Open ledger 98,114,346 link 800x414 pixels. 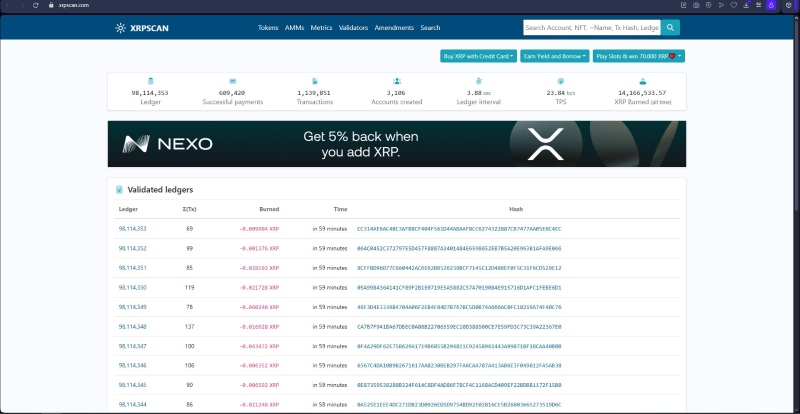click(x=133, y=366)
